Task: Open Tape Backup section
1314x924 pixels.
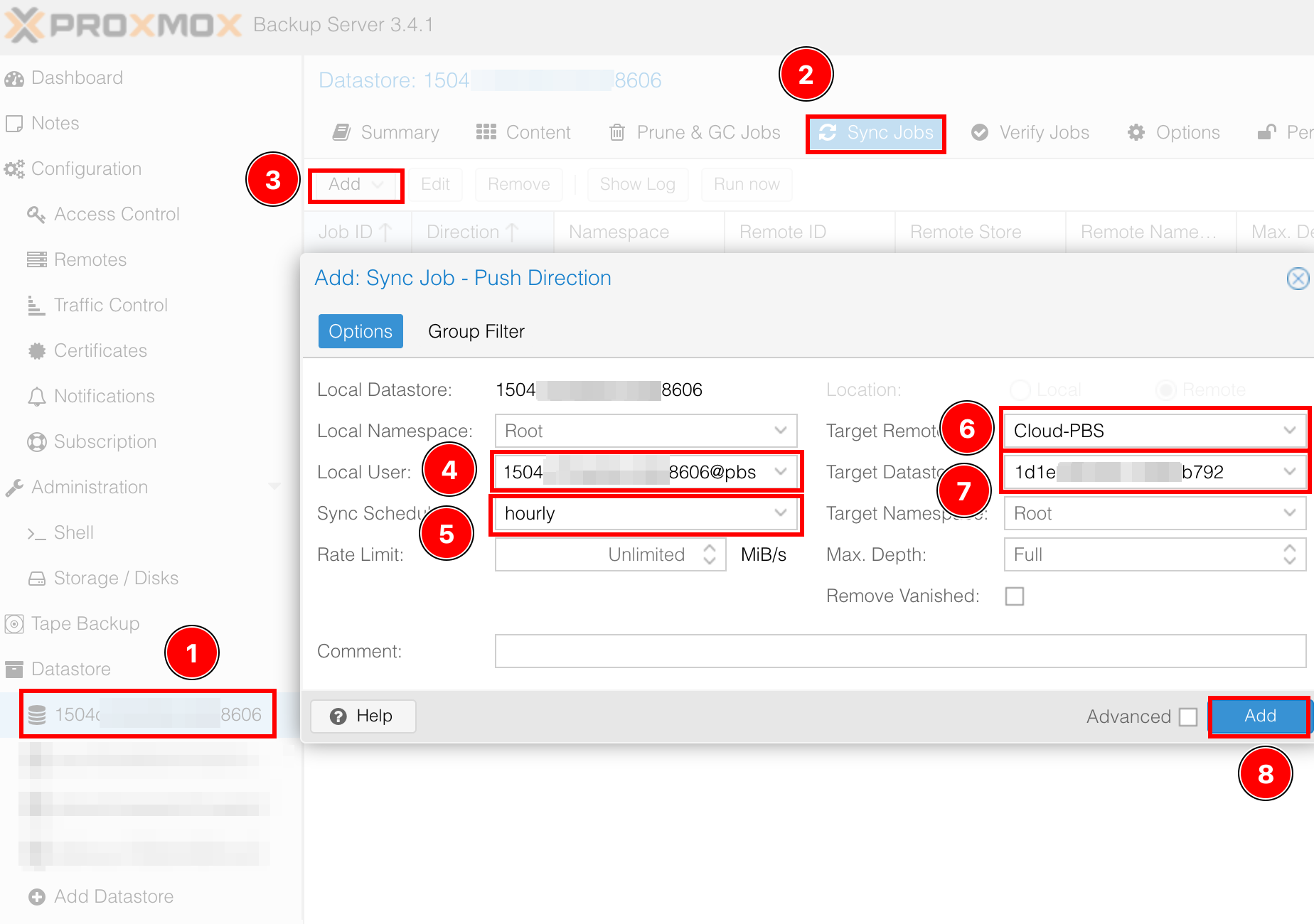Action: pyautogui.click(x=85, y=623)
